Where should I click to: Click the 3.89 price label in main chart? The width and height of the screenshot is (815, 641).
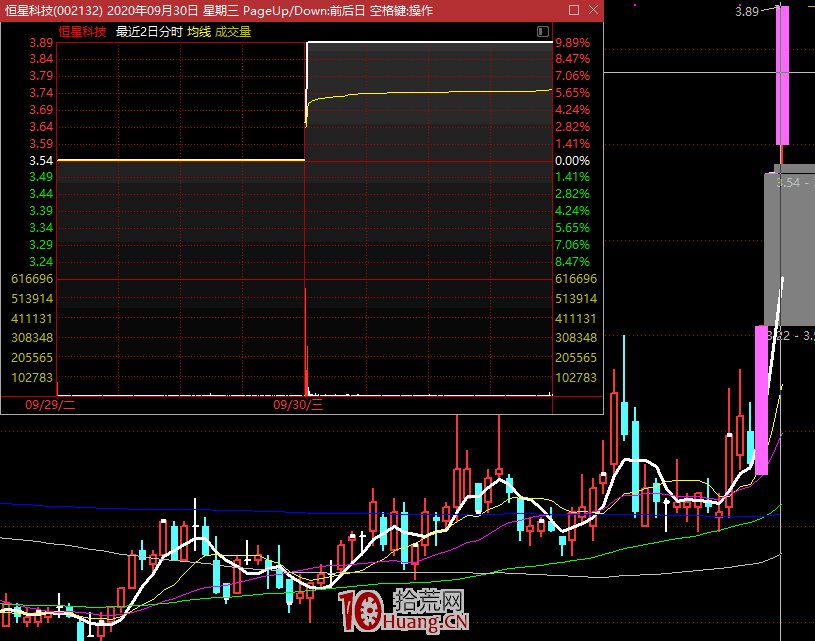[x=746, y=12]
